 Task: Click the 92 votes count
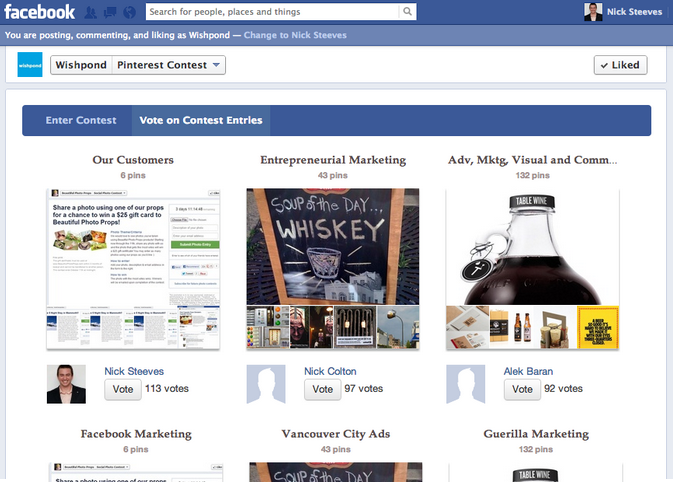563,388
